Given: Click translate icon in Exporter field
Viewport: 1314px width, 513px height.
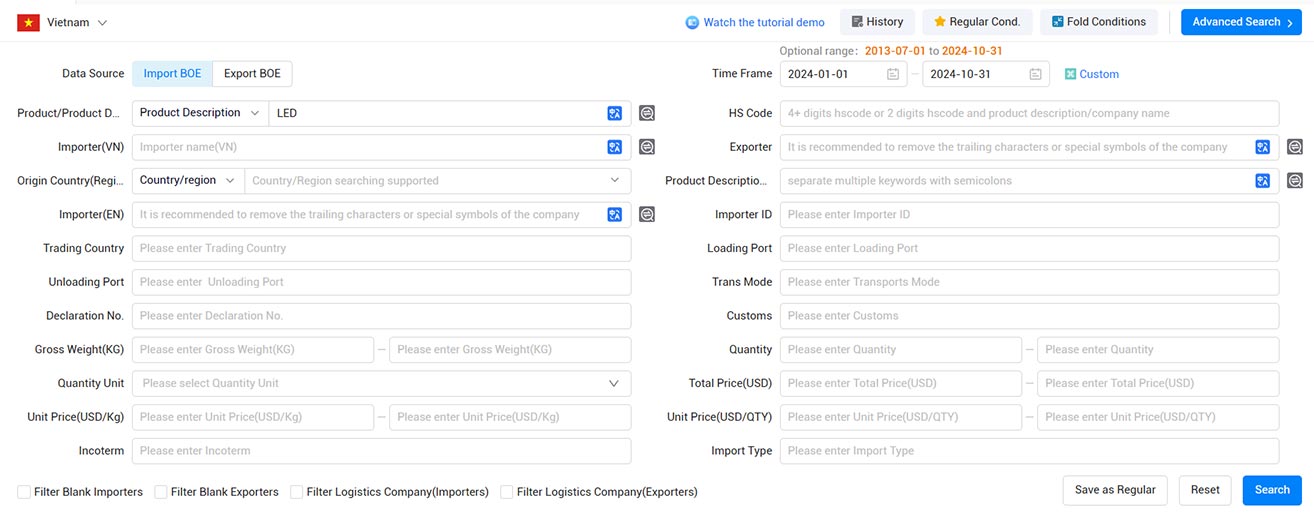Looking at the screenshot, I should 1263,147.
